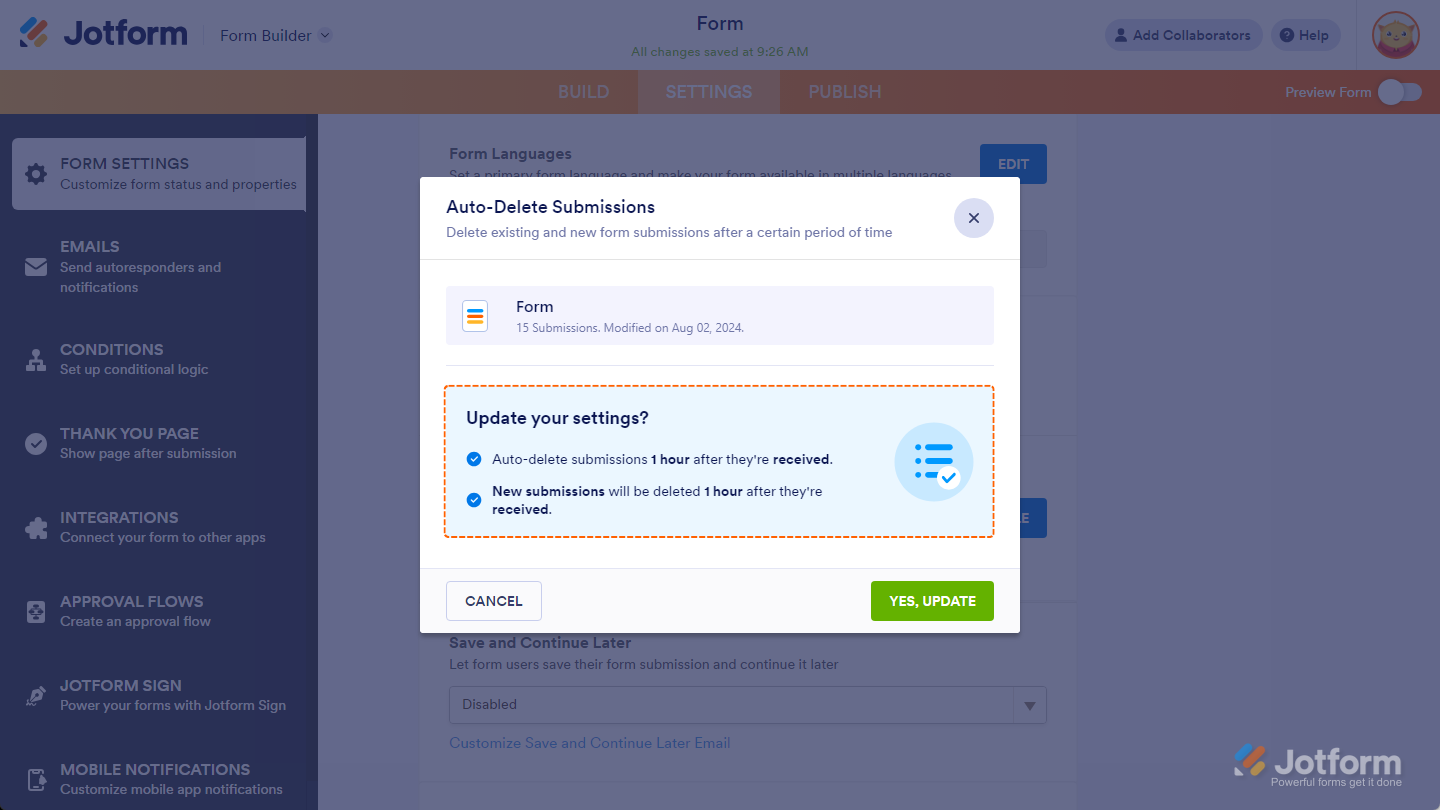
Task: Expand the disabled dropdown showing arrow button
Action: tap(1029, 704)
